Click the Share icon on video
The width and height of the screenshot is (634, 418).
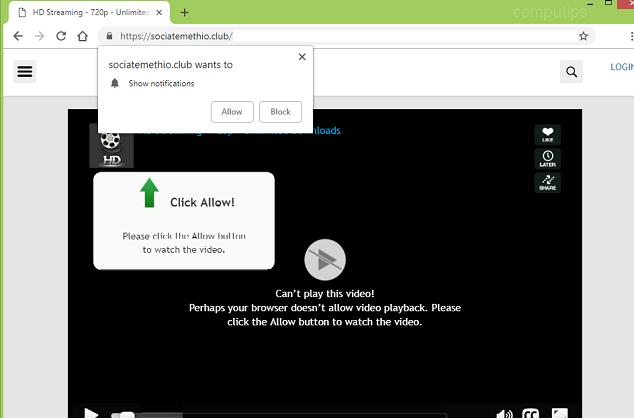[547, 182]
